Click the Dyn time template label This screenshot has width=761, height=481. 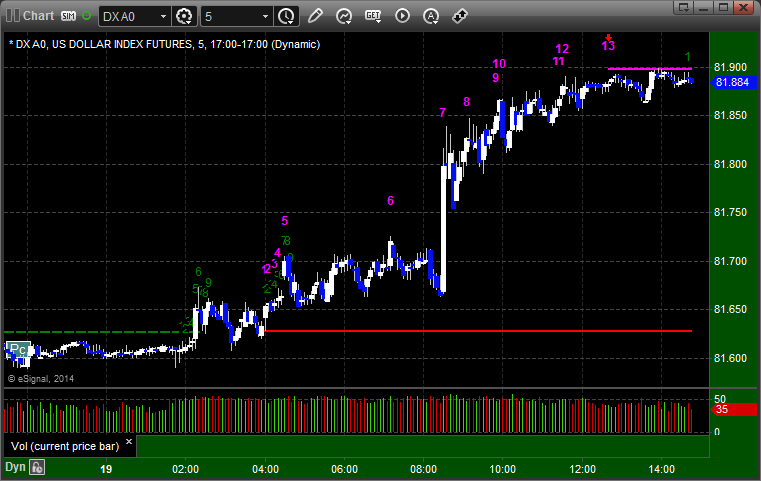tap(15, 467)
